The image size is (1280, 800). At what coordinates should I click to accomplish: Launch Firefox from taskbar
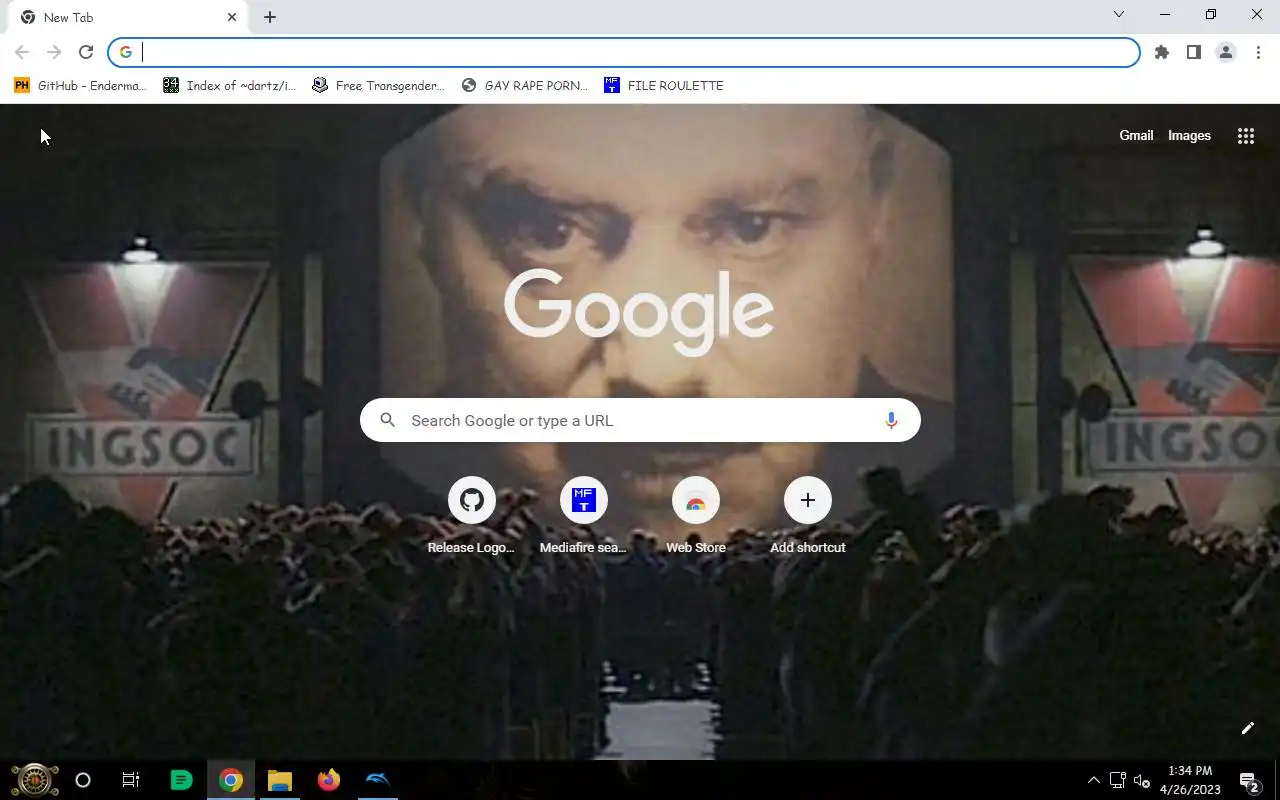[329, 780]
